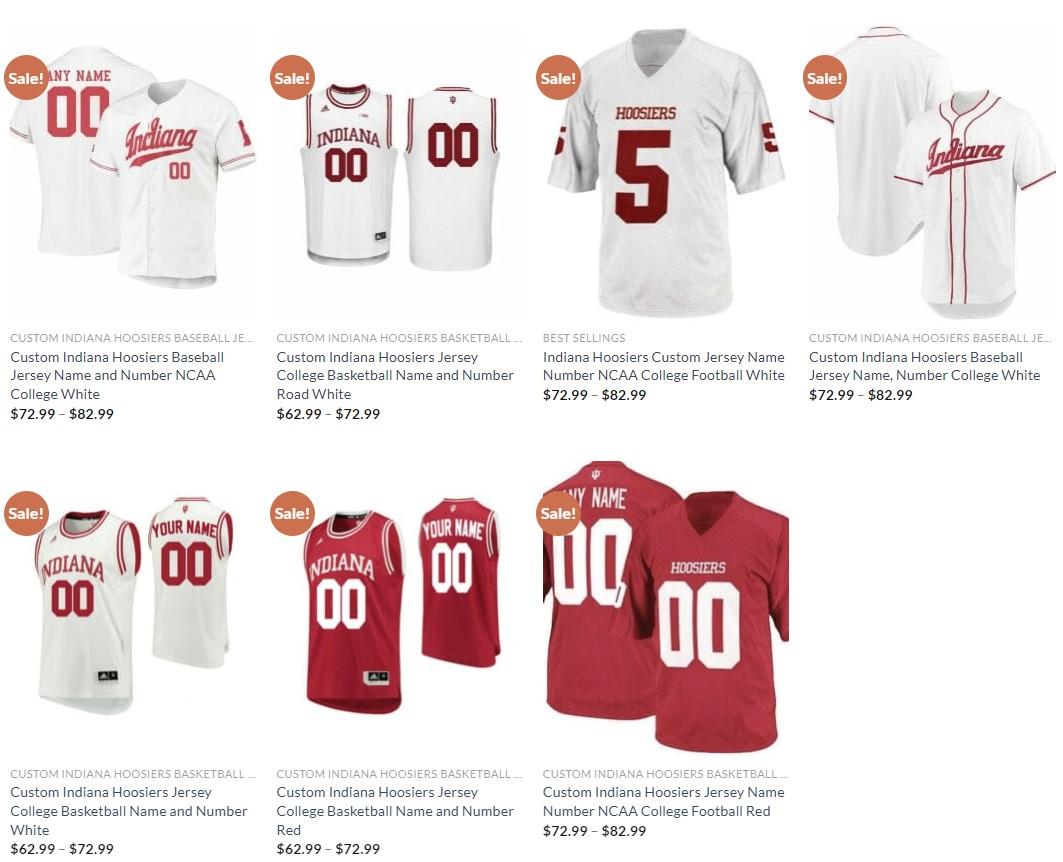The image size is (1063, 862).
Task: Open College Basketball Name and Number Road White link
Action: point(395,375)
